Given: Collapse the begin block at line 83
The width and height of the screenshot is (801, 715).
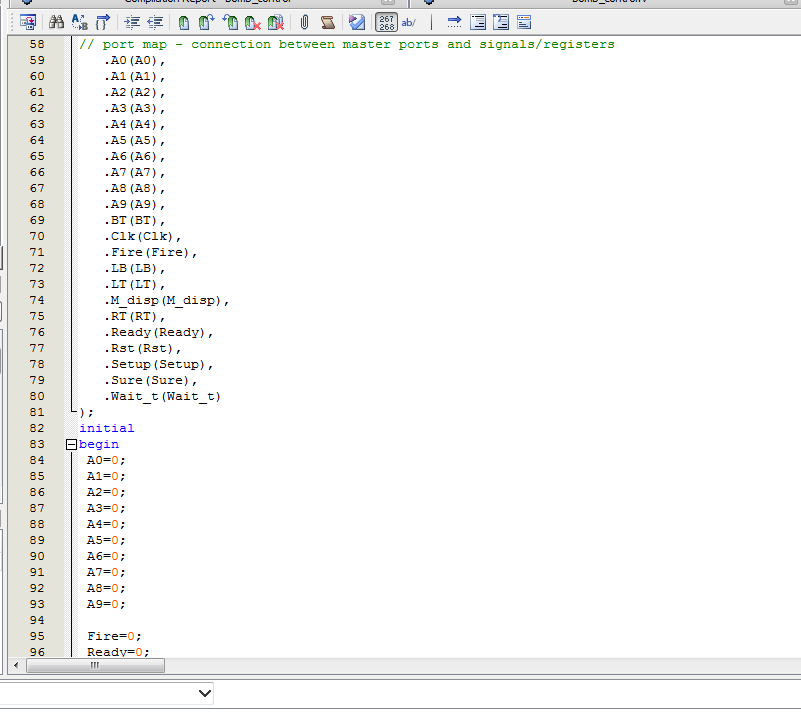Looking at the screenshot, I should point(71,444).
